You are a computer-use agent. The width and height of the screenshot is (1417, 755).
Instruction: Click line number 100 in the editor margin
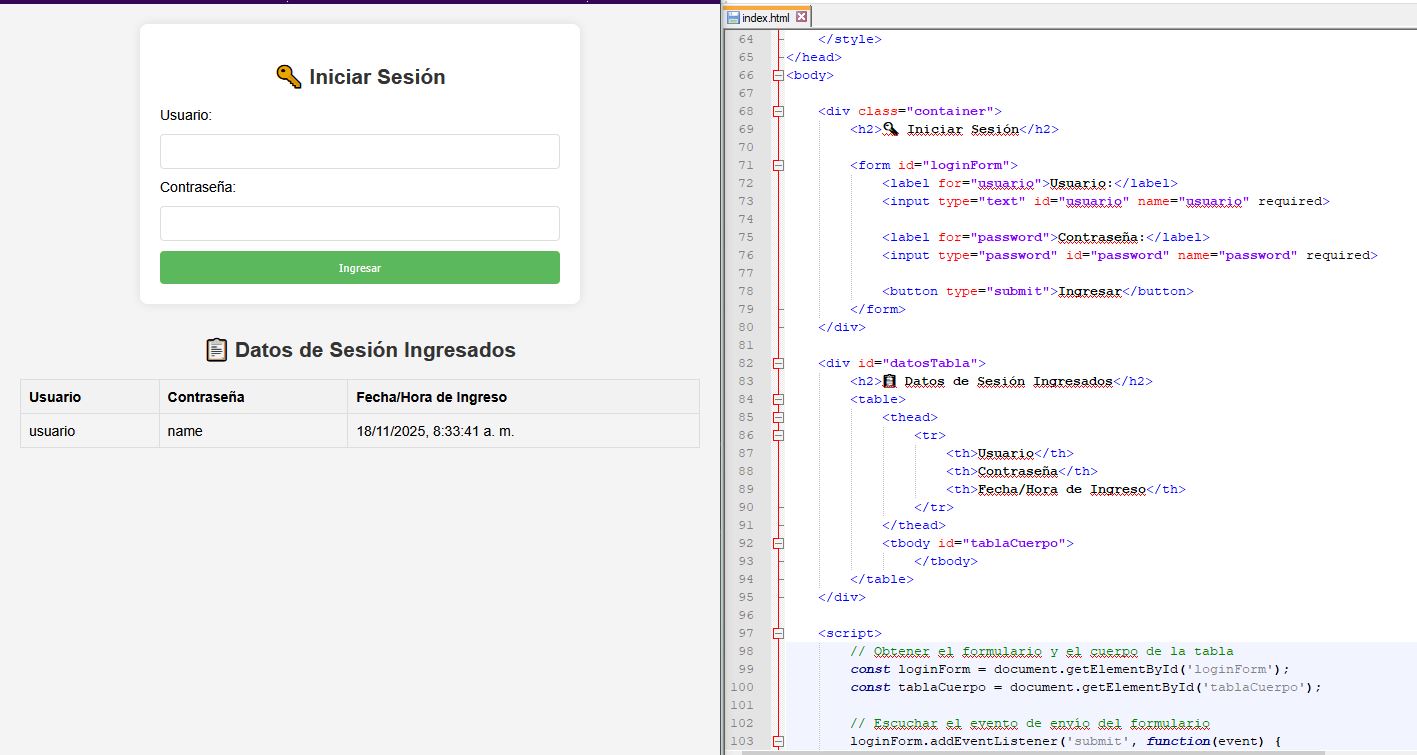pyautogui.click(x=743, y=687)
